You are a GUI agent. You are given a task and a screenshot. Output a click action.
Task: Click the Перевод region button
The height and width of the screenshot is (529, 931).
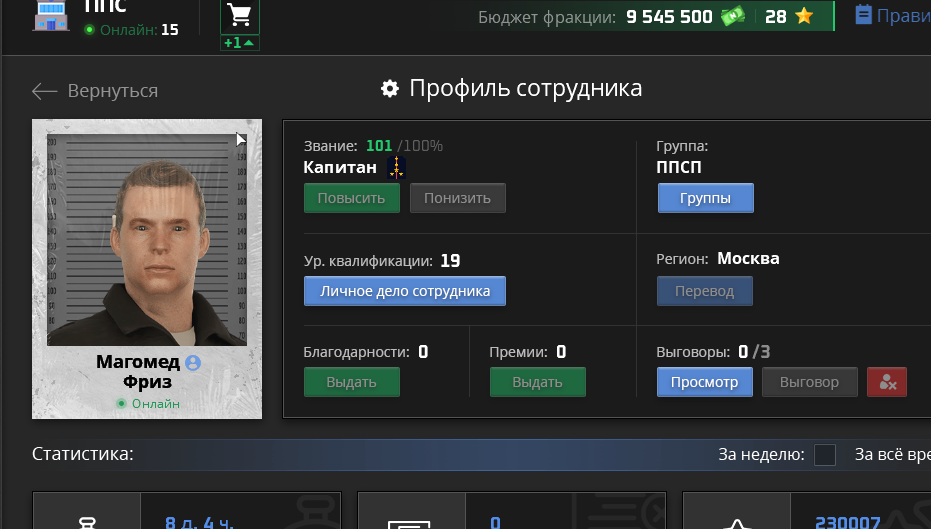coord(705,291)
